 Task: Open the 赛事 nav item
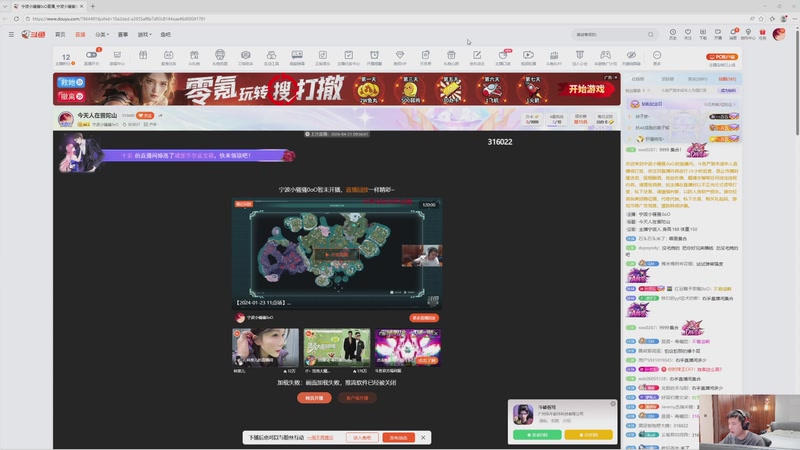[123, 35]
